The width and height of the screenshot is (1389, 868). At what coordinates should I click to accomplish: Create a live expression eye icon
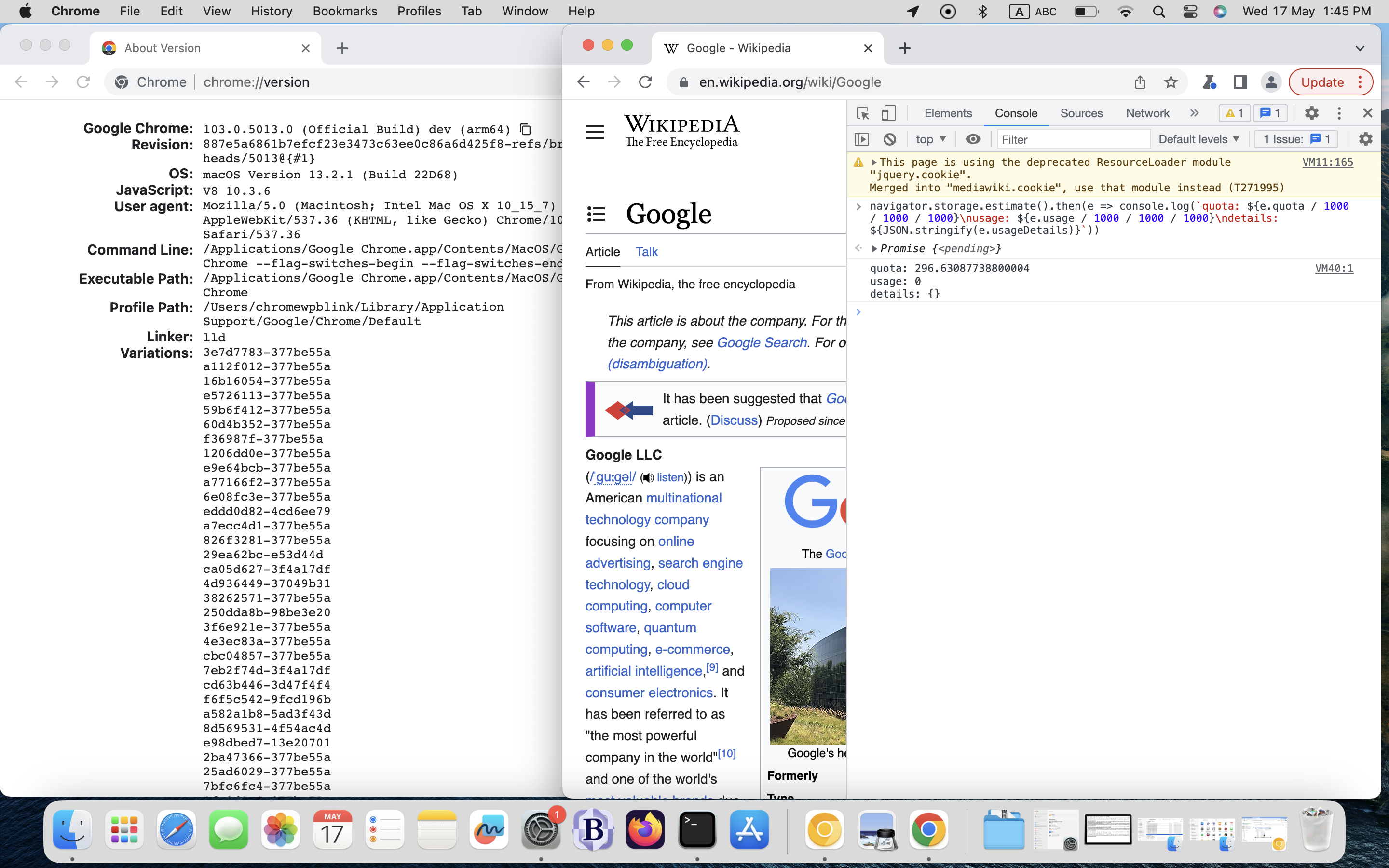(x=973, y=139)
